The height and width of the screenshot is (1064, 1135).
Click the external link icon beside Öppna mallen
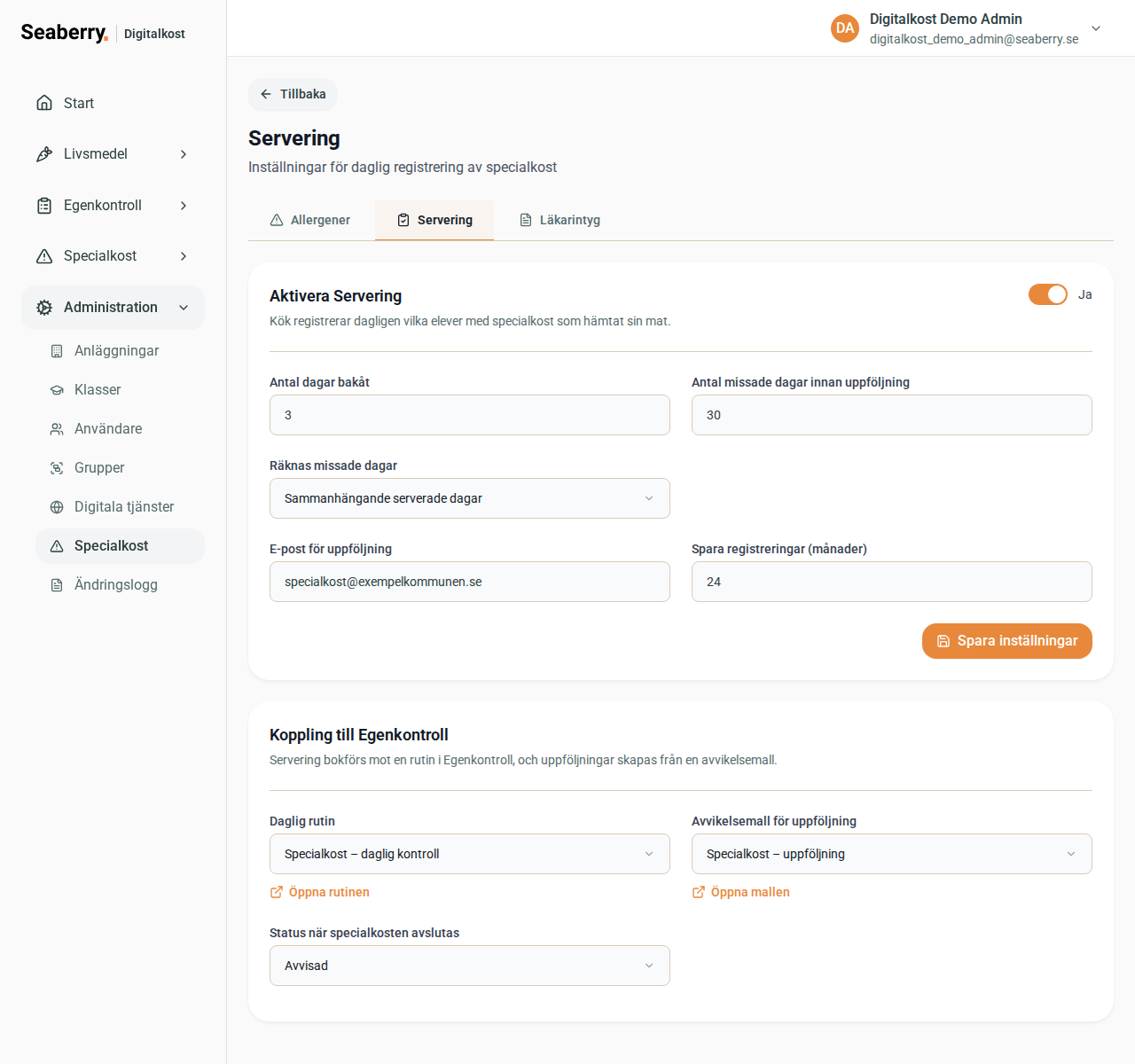[699, 892]
